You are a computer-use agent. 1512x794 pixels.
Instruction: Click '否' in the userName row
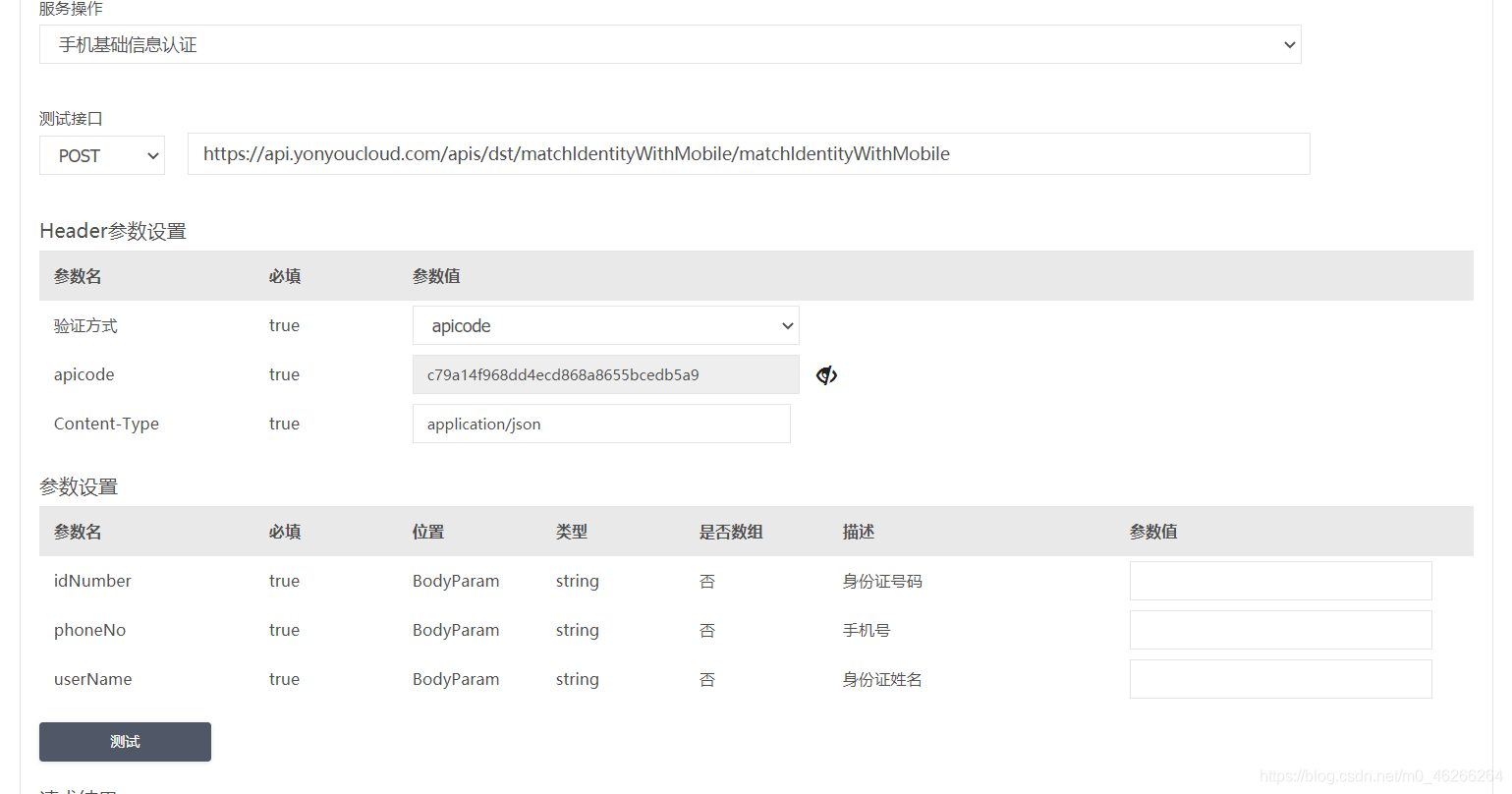[706, 679]
